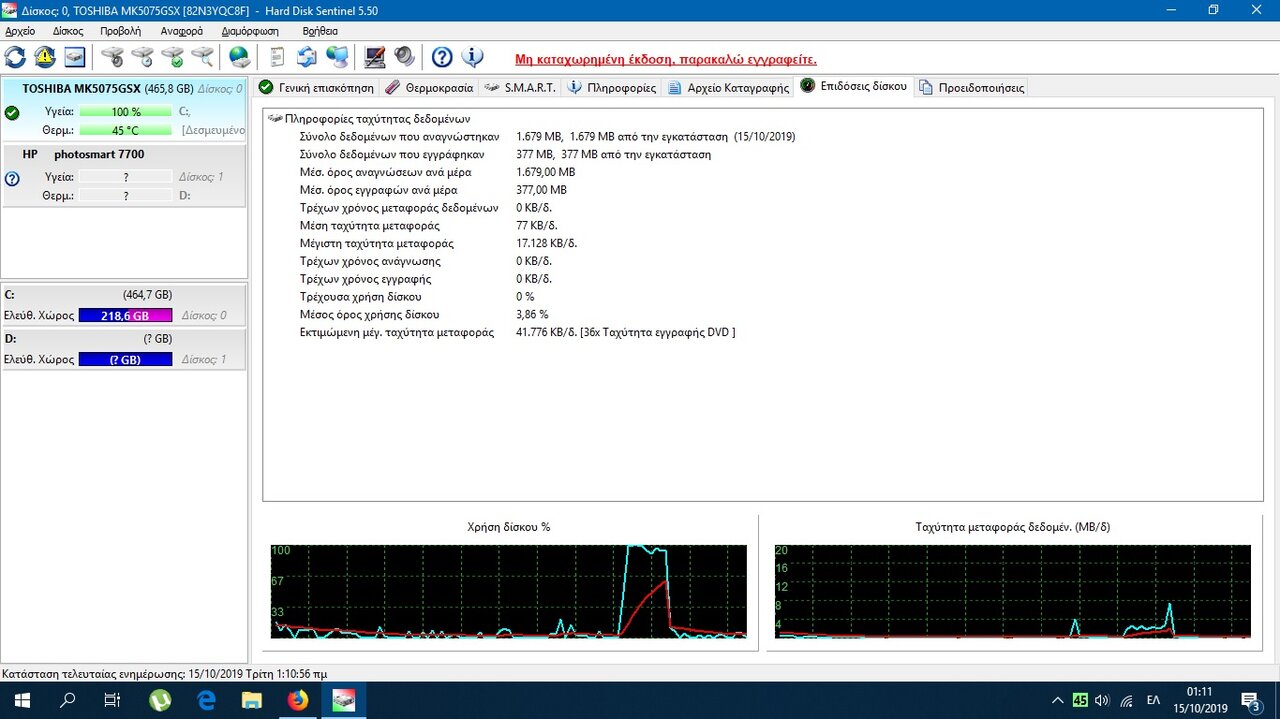This screenshot has width=1280, height=719.
Task: Open the Προβολή menu
Action: pos(121,31)
